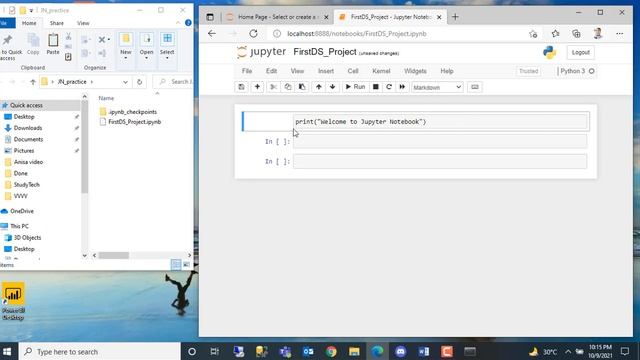
Task: Open the Jupyter Cell menu
Action: [x=353, y=71]
